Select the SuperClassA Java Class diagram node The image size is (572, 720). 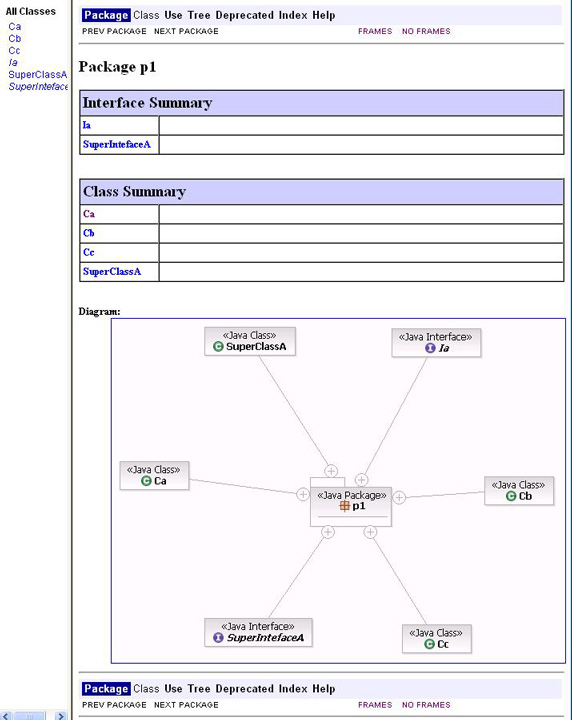(250, 341)
